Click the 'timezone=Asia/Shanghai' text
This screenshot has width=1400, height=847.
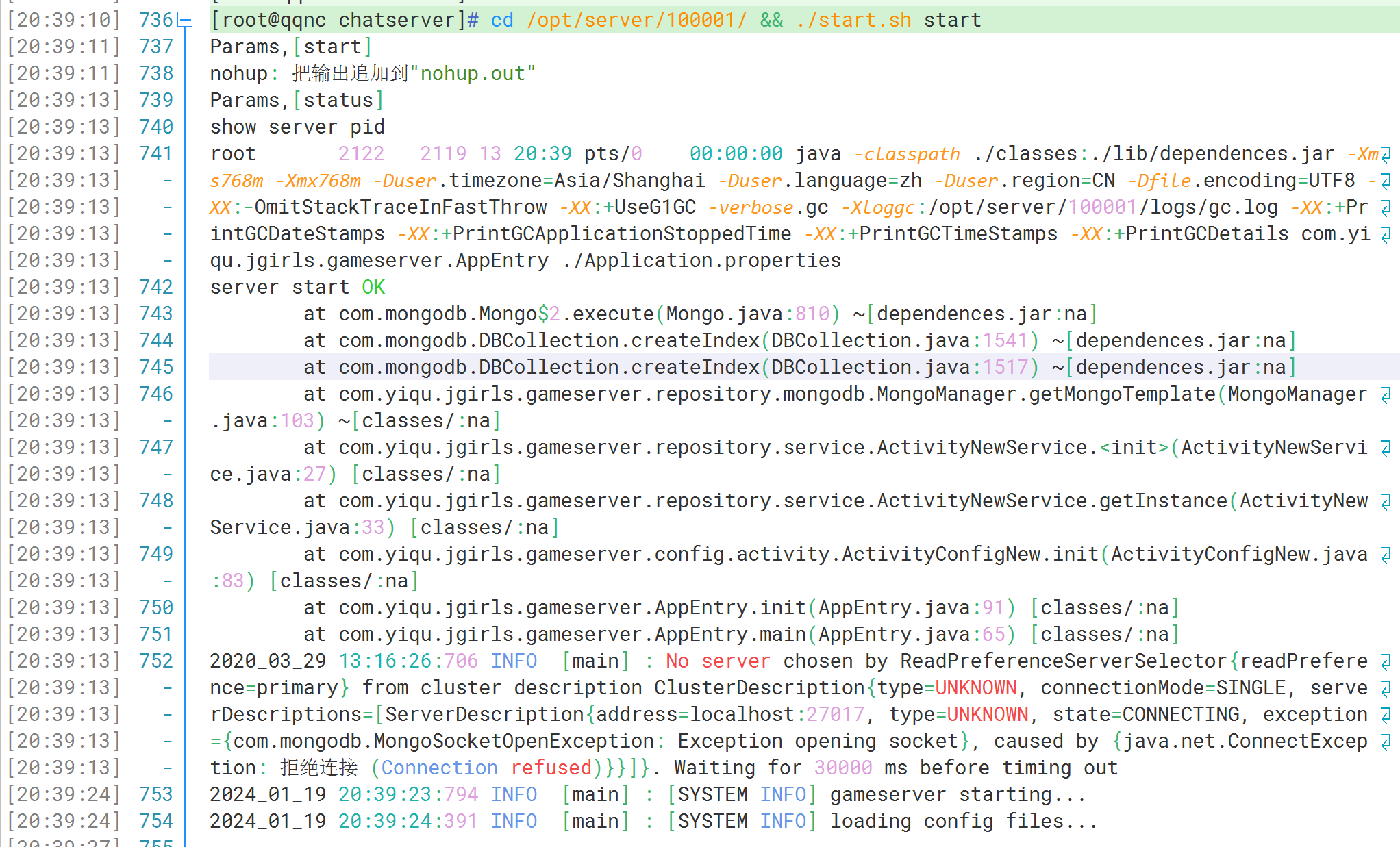[x=577, y=180]
